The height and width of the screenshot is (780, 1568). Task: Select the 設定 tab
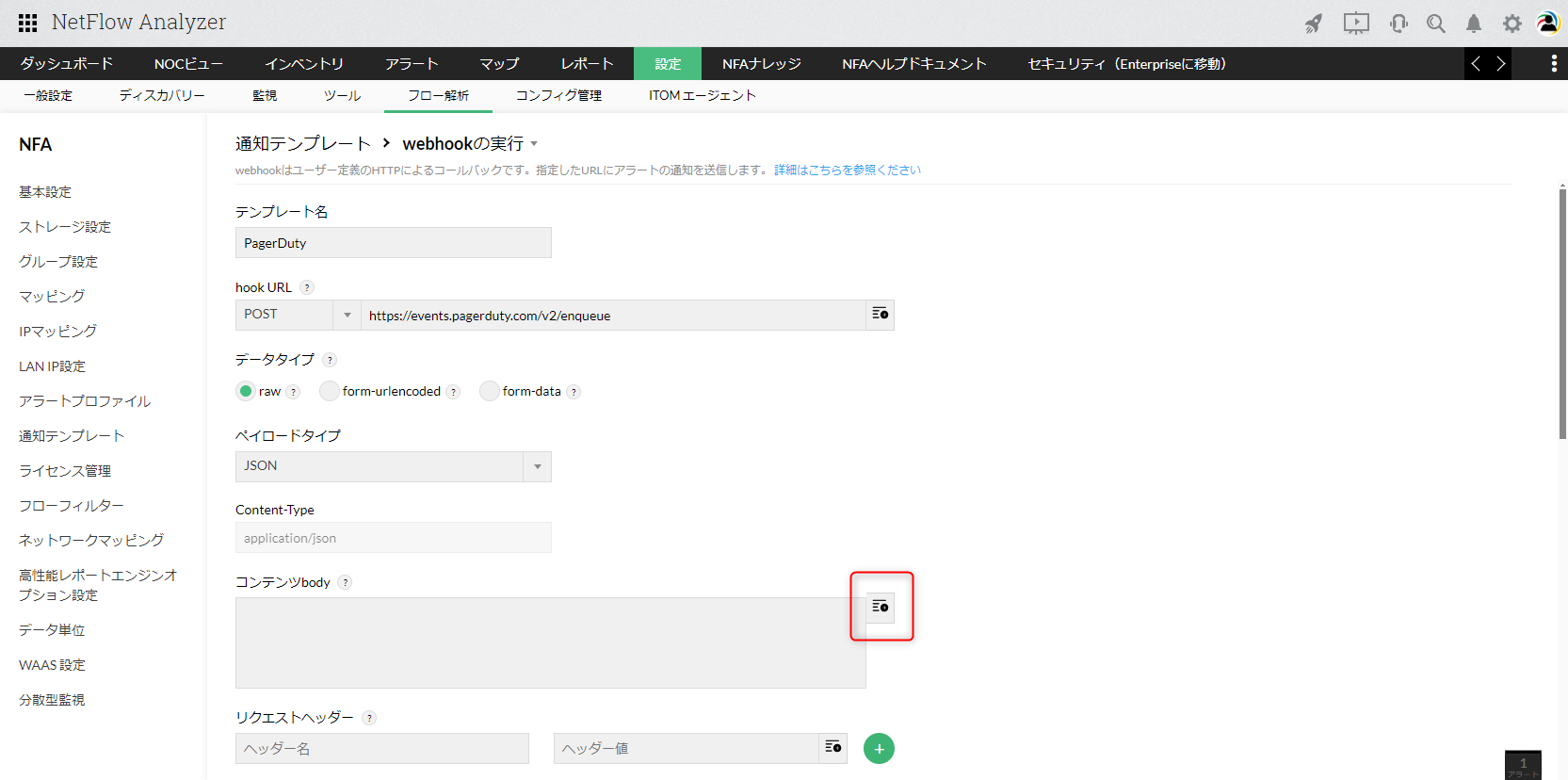pos(668,64)
